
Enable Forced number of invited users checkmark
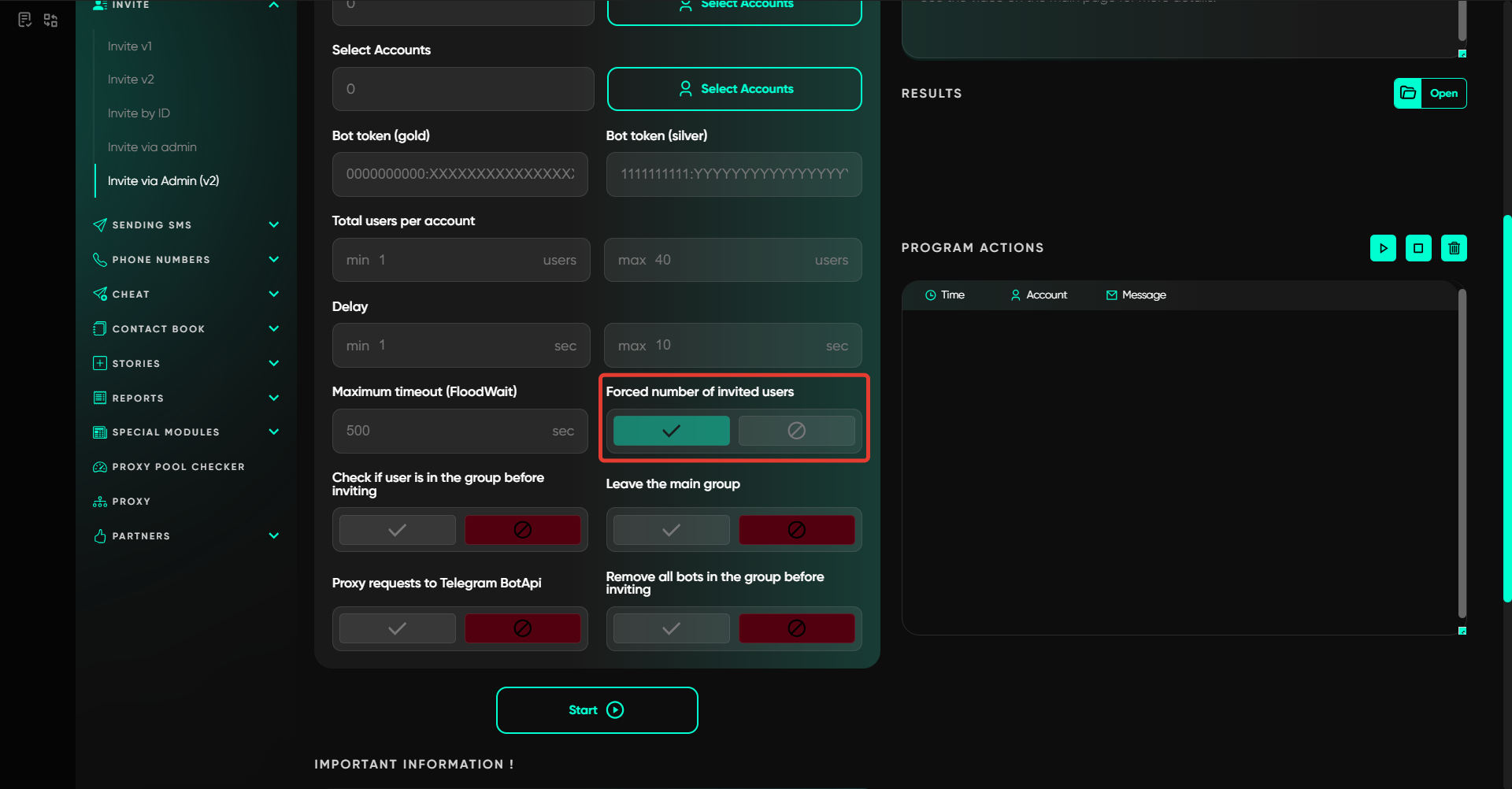[x=671, y=431]
